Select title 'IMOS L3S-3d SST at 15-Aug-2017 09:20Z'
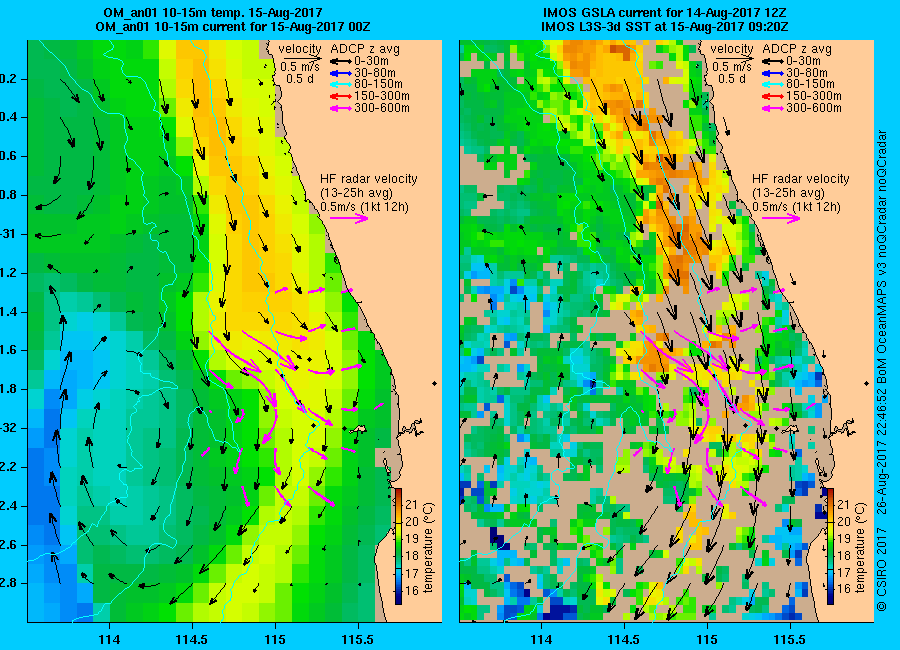The width and height of the screenshot is (900, 650). [x=665, y=26]
